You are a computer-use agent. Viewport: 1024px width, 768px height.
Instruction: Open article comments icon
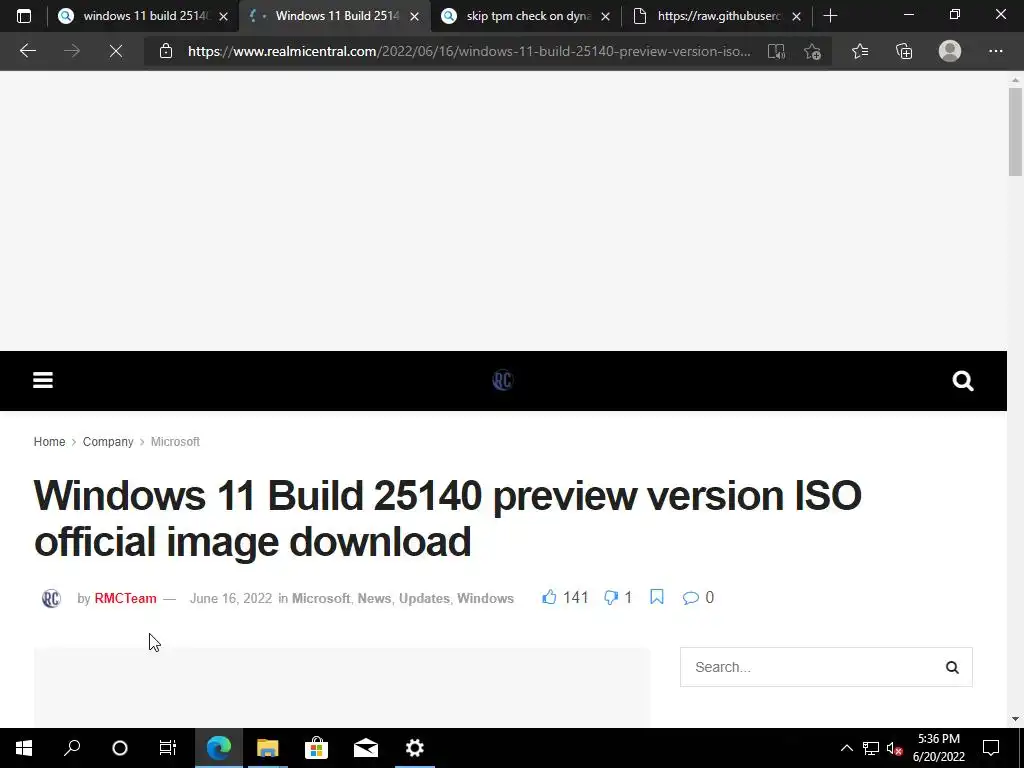pyautogui.click(x=690, y=598)
